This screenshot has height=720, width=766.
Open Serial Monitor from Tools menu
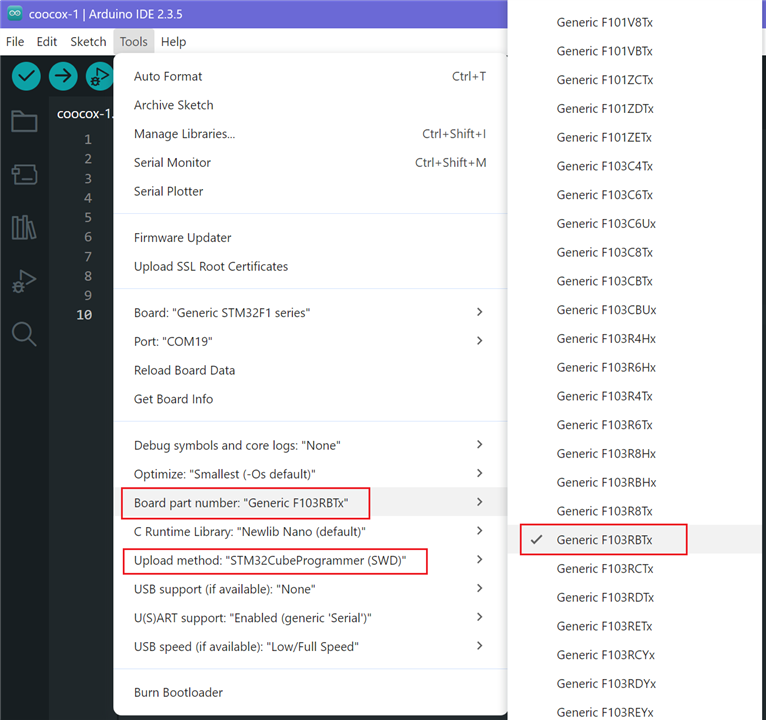(x=310, y=163)
